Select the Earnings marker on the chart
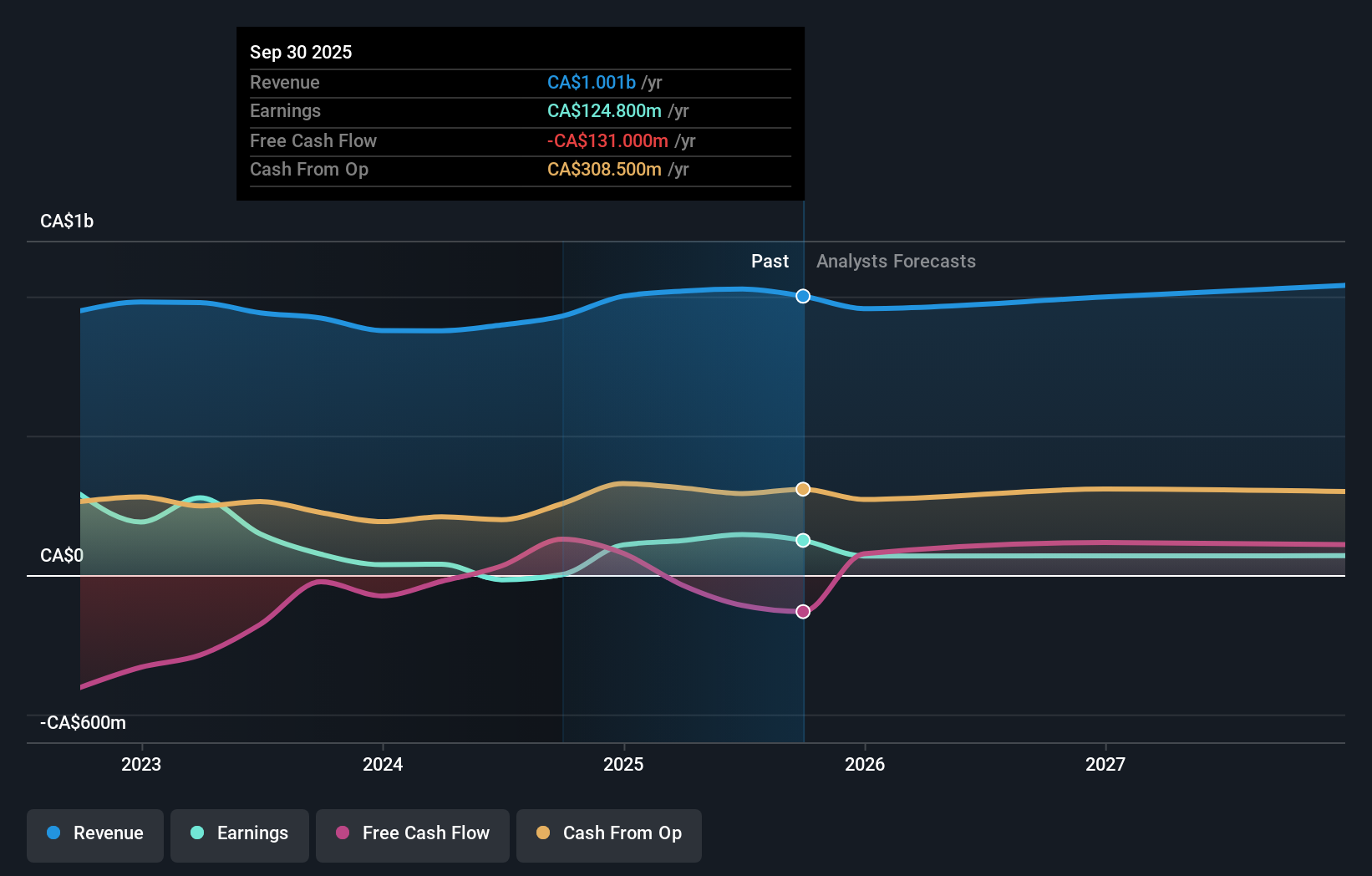1372x876 pixels. tap(802, 541)
